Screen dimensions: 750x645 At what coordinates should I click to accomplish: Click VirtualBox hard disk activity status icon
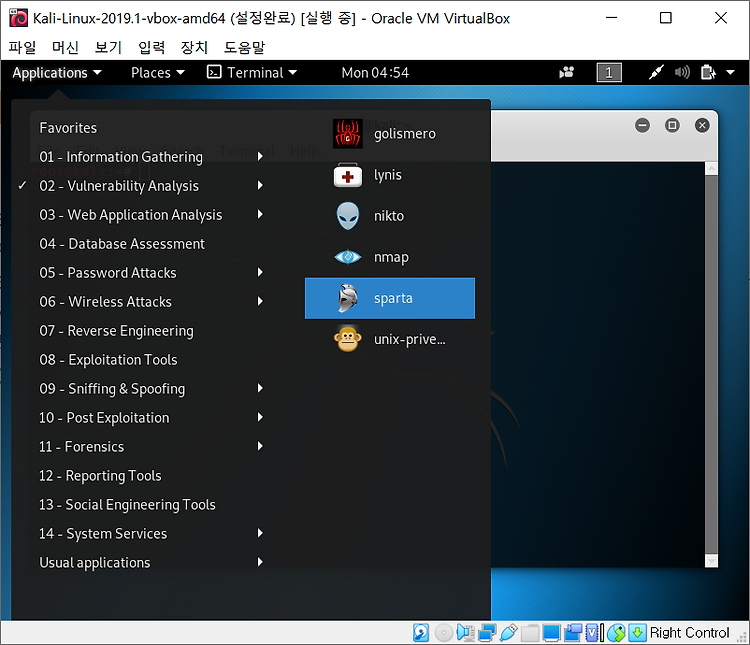421,633
